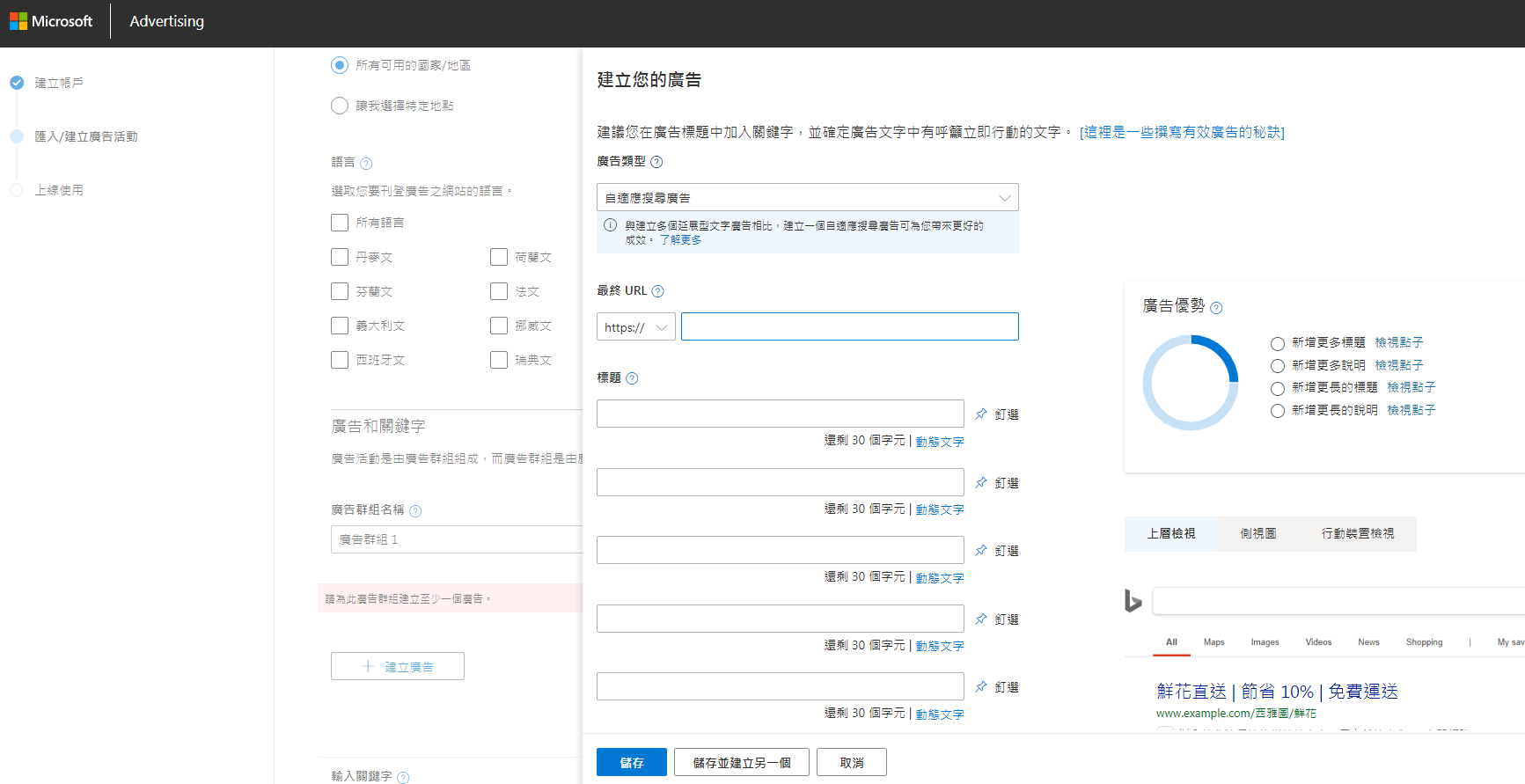This screenshot has width=1525, height=784.
Task: Click the Microsoft logo in header
Action: coord(51,21)
